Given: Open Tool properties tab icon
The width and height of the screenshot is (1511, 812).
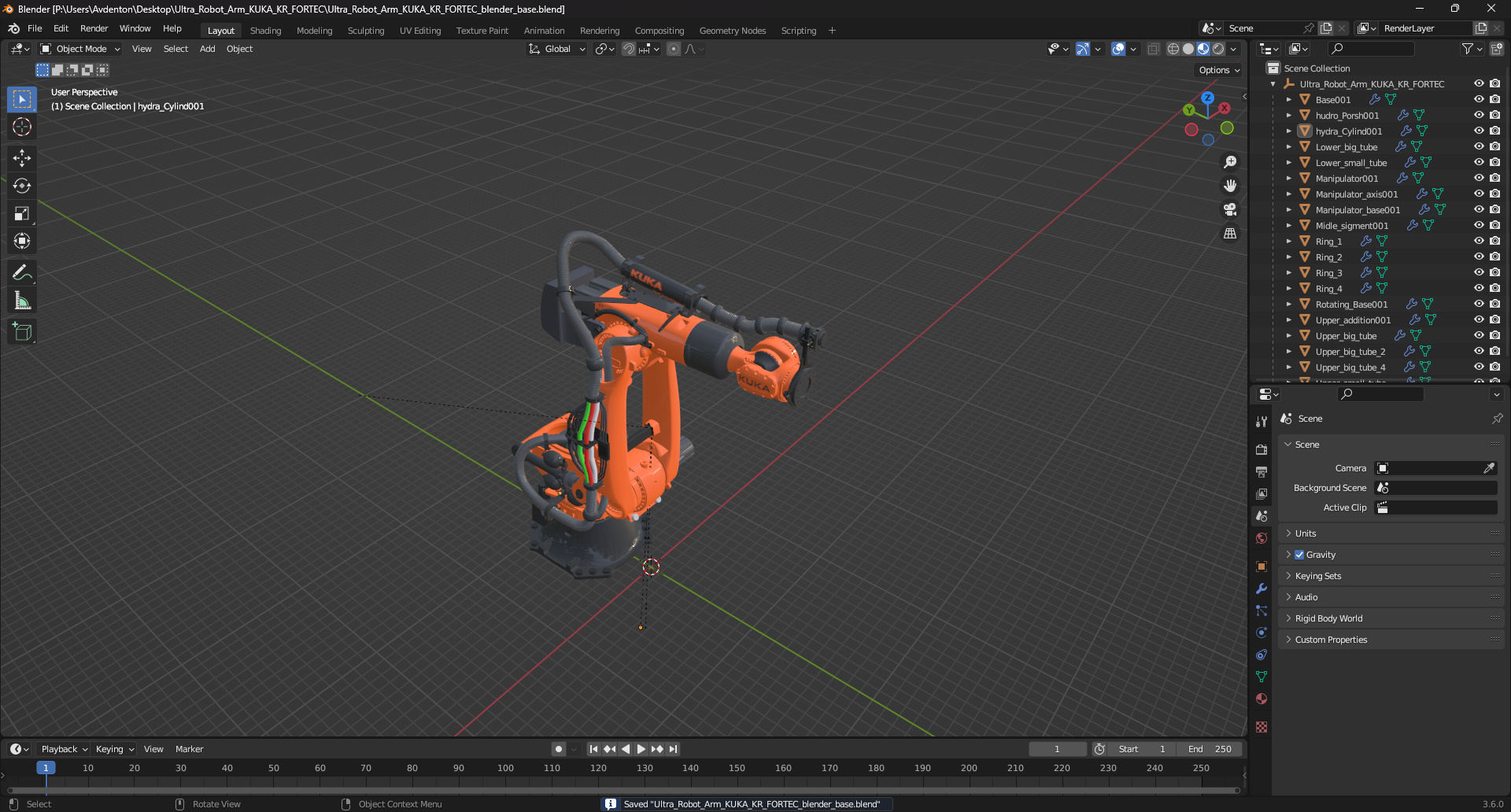Looking at the screenshot, I should 1262,421.
